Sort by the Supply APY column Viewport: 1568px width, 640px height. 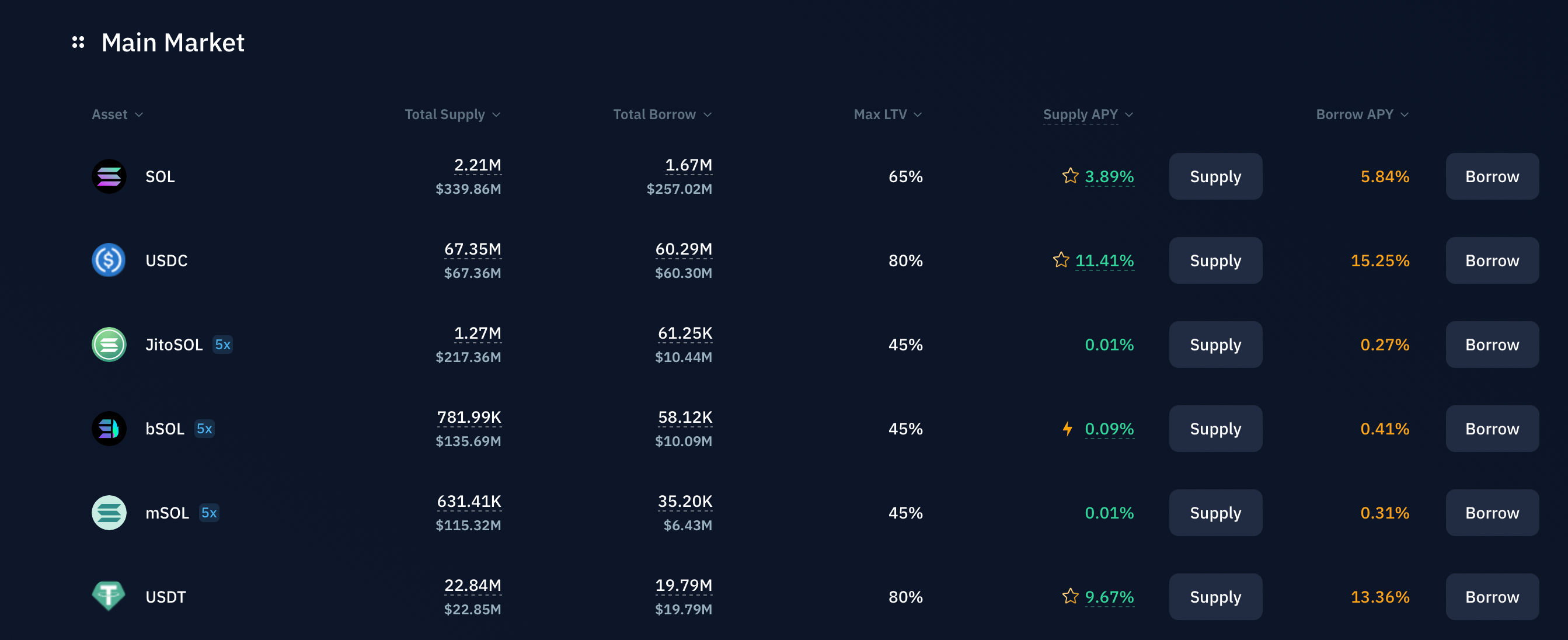click(1088, 114)
